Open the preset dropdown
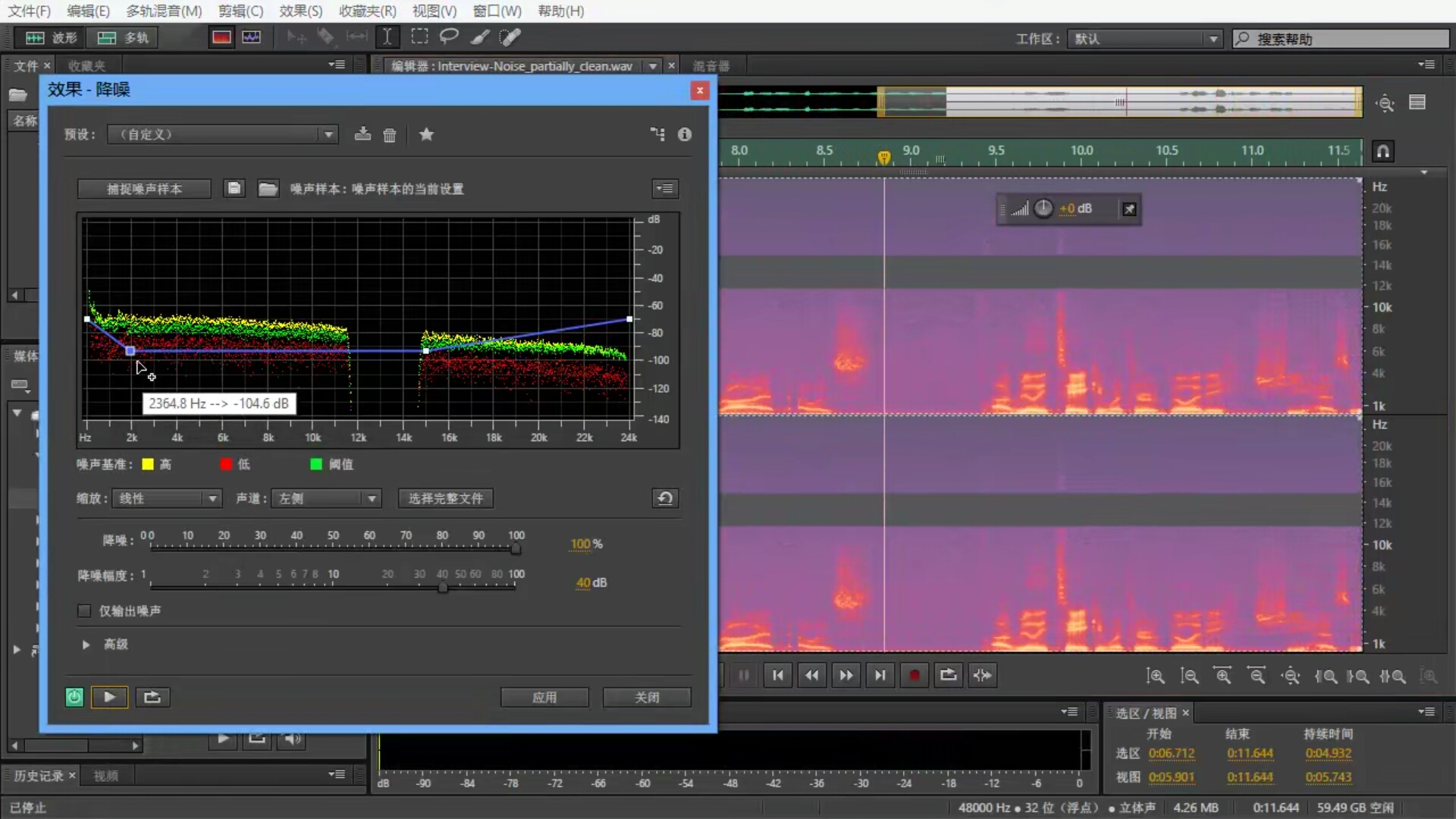Image resolution: width=1456 pixels, height=819 pixels. point(222,134)
